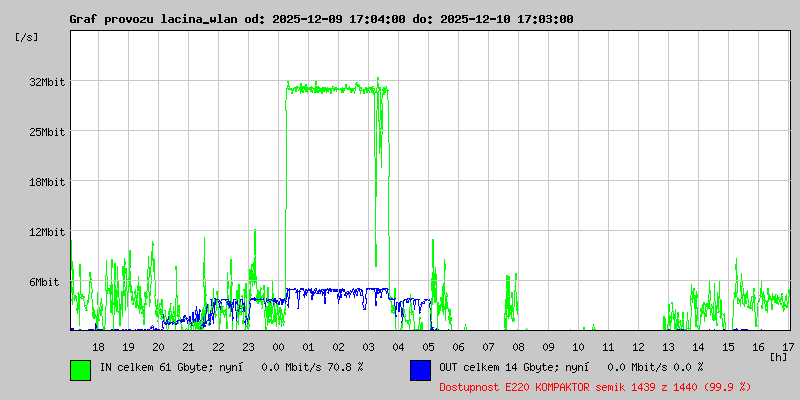
Task: Click the '01' hour label on x-axis
Action: 308,347
